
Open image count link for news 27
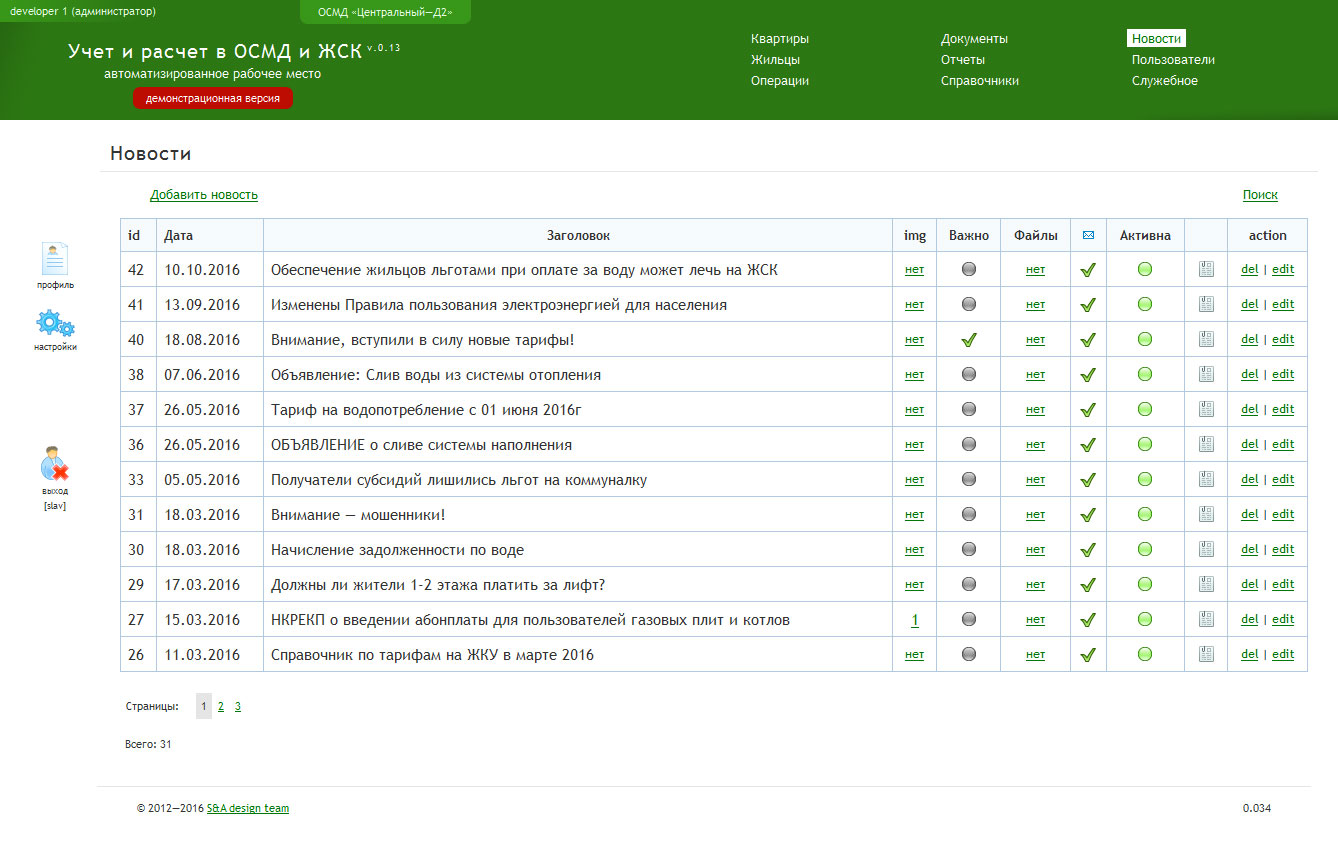click(915, 620)
